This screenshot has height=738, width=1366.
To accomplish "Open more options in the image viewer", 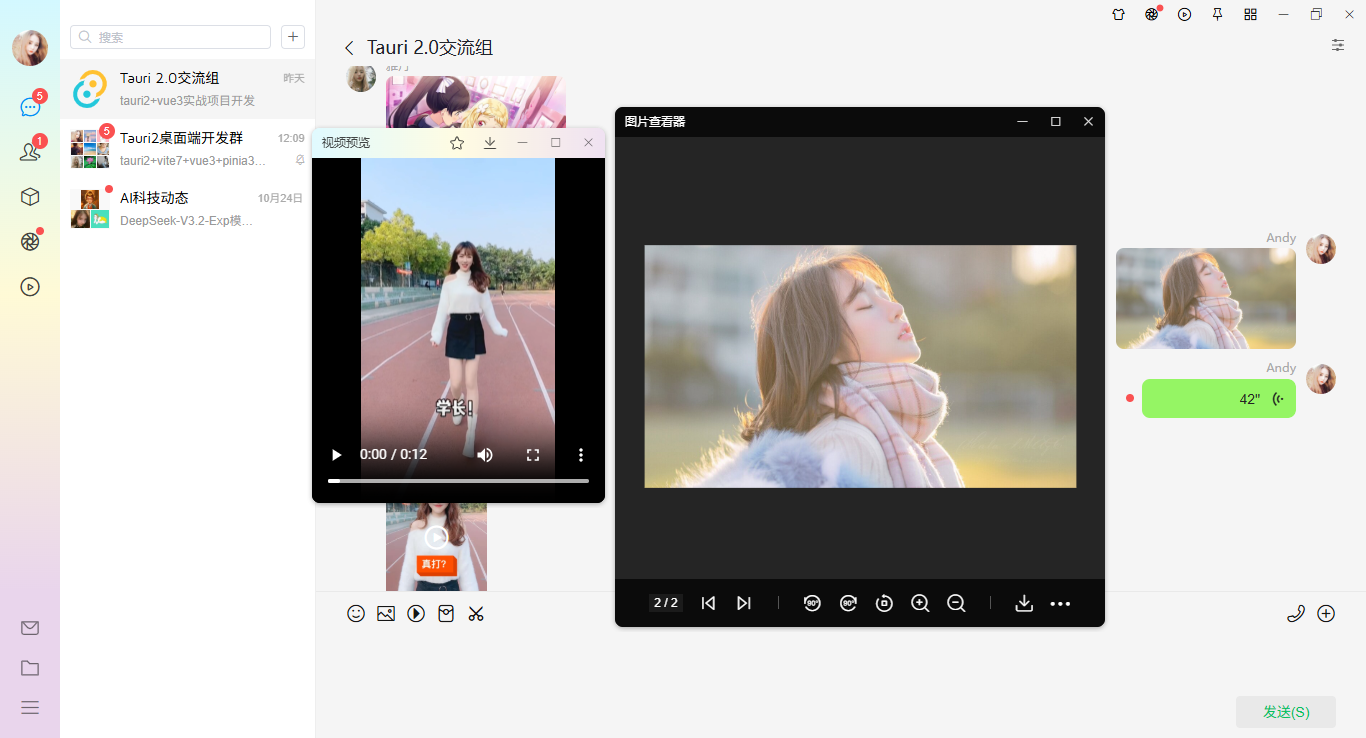I will 1060,603.
